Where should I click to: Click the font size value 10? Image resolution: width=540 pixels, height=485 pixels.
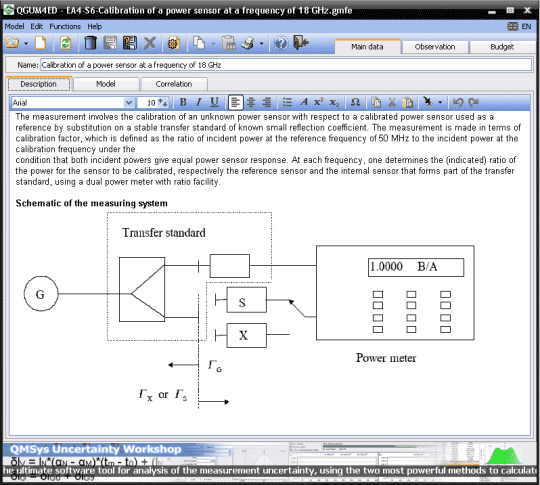tap(150, 103)
